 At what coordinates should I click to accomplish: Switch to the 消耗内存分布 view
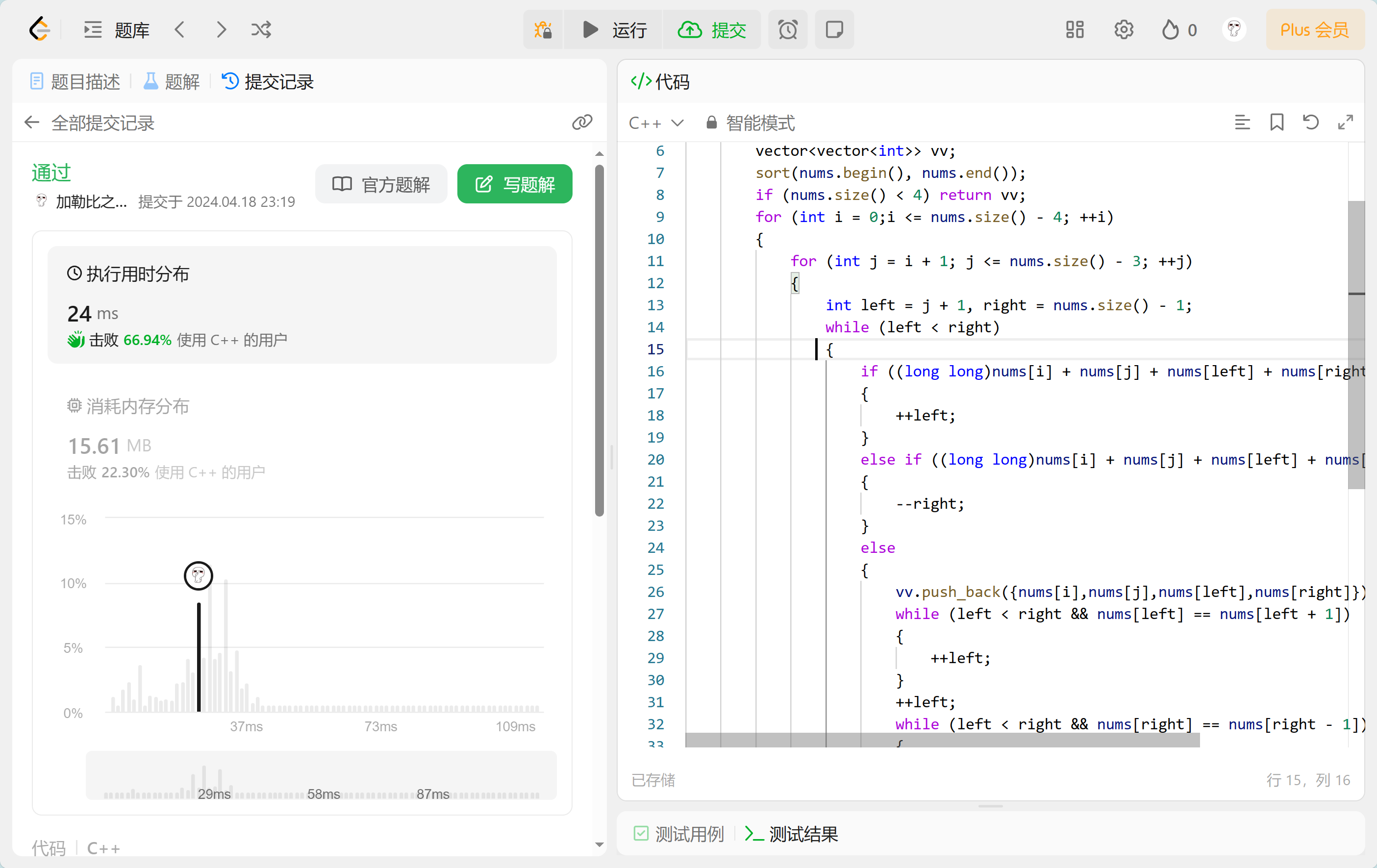coord(137,407)
